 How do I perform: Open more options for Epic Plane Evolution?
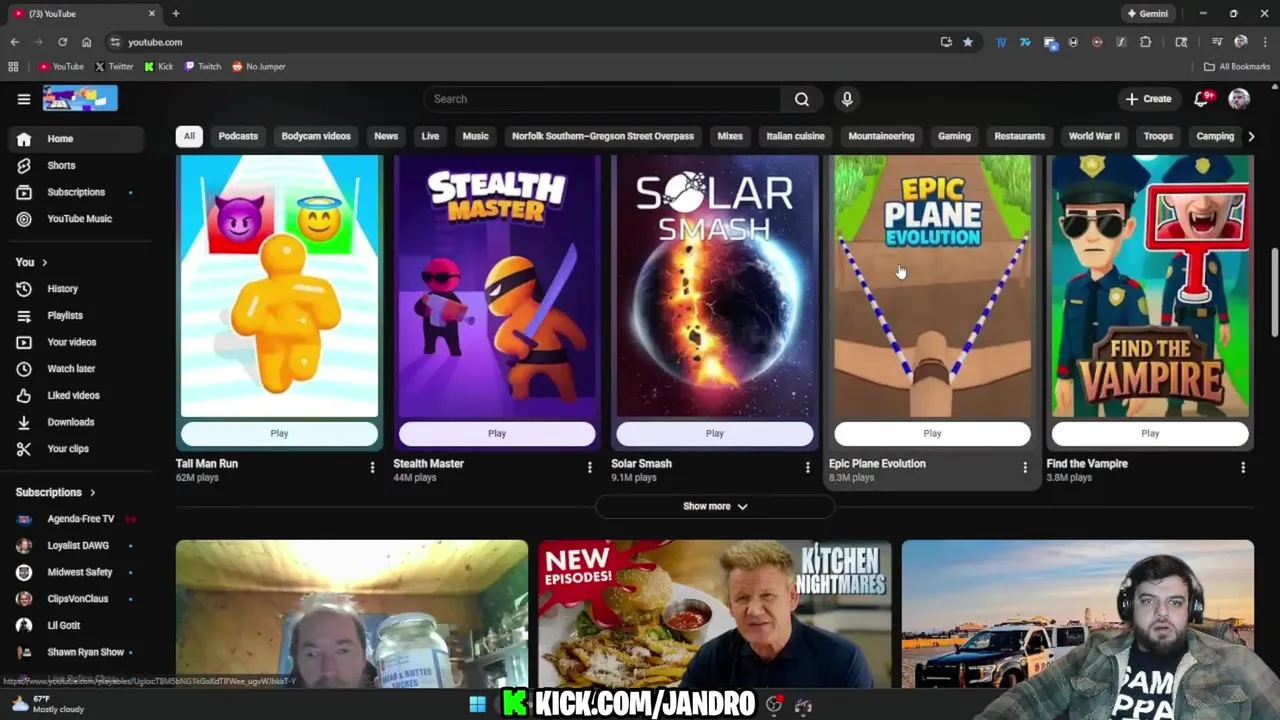pos(1024,467)
